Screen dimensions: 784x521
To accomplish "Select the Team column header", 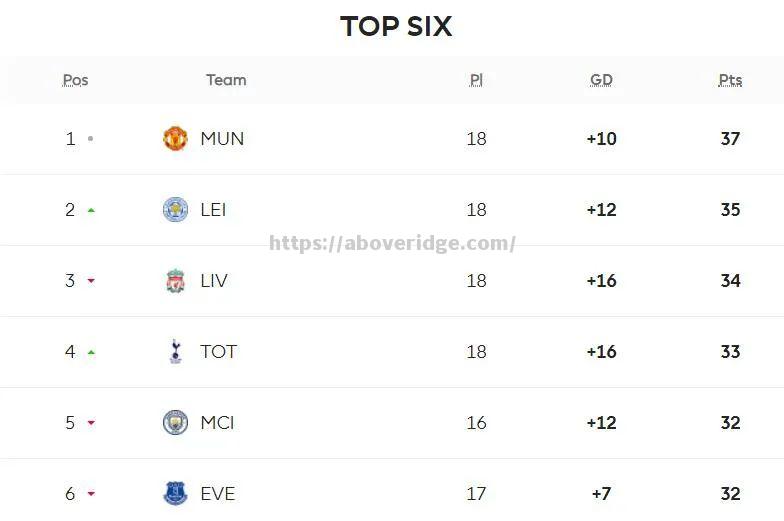I will (x=226, y=80).
